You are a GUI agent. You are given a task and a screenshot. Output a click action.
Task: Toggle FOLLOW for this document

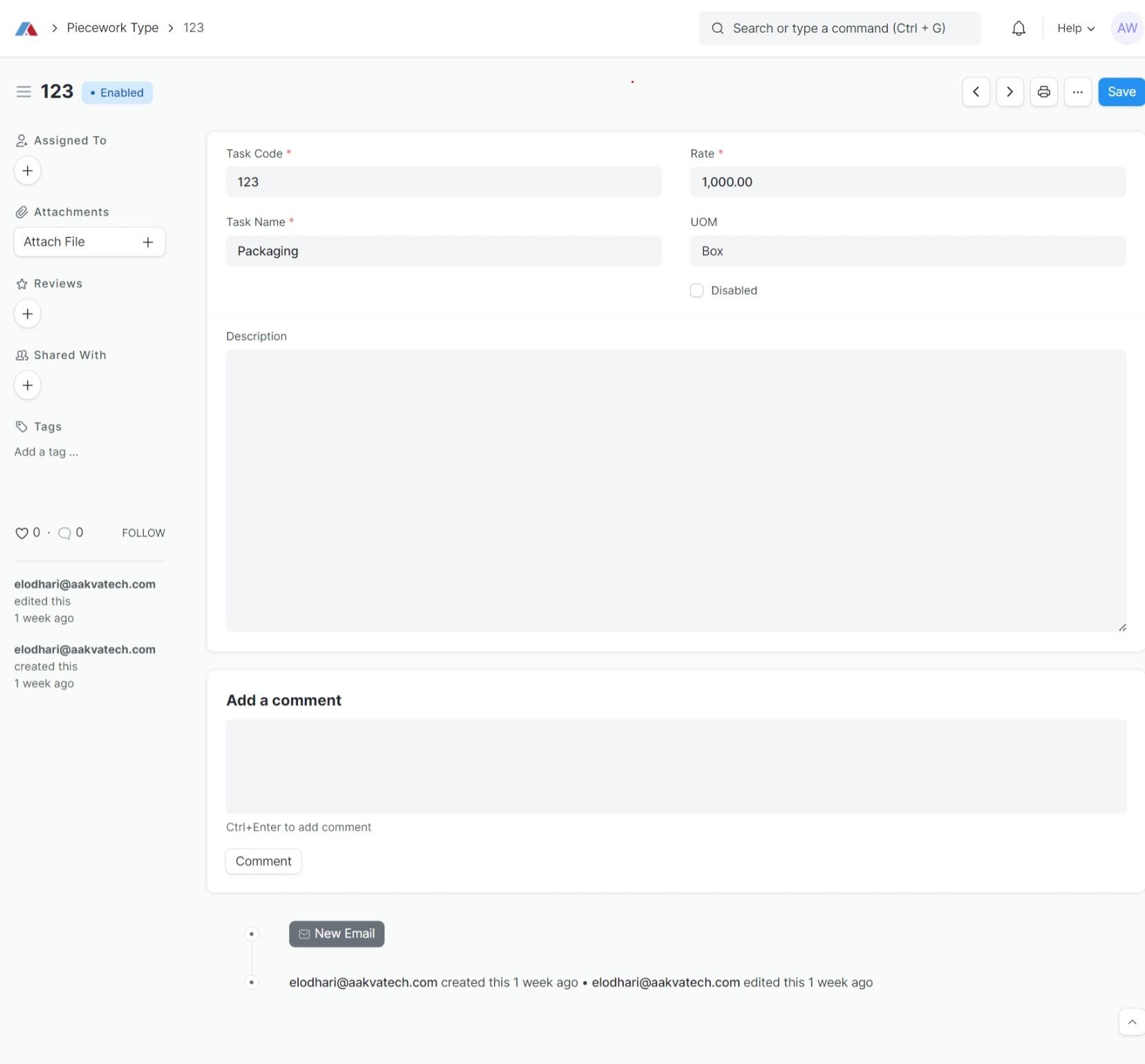tap(143, 533)
